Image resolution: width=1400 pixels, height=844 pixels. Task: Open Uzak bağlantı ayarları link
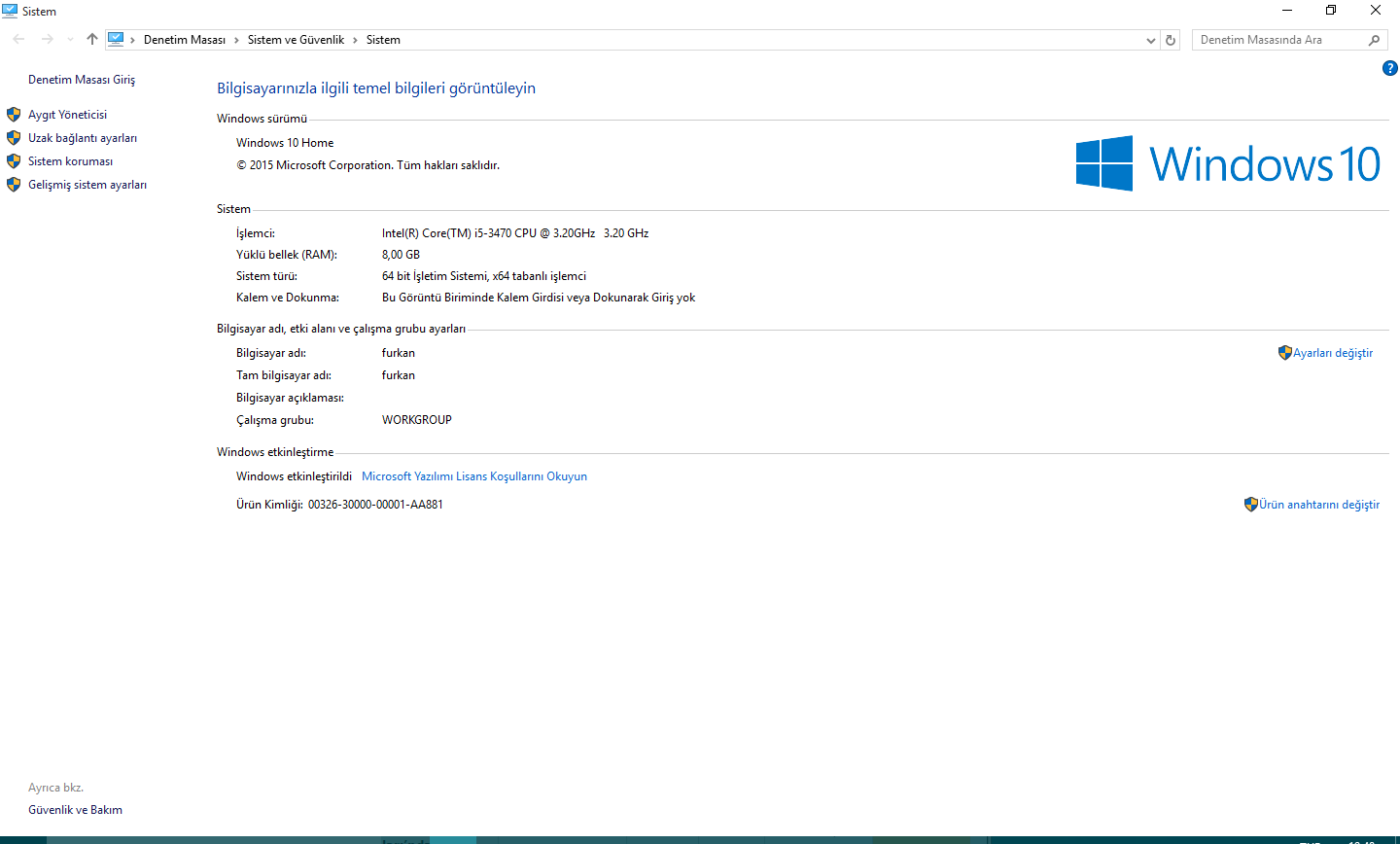[x=83, y=138]
